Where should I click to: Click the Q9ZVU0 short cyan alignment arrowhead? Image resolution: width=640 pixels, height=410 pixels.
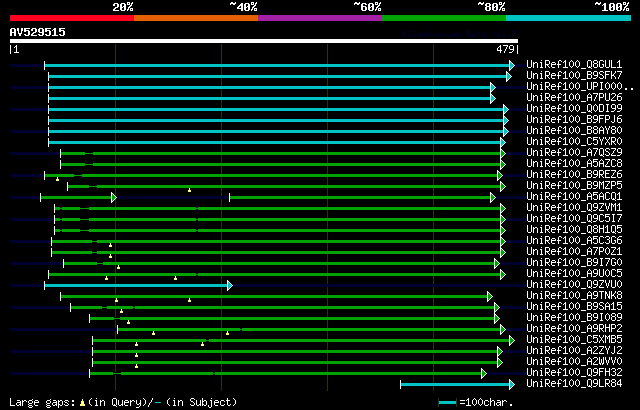point(230,286)
